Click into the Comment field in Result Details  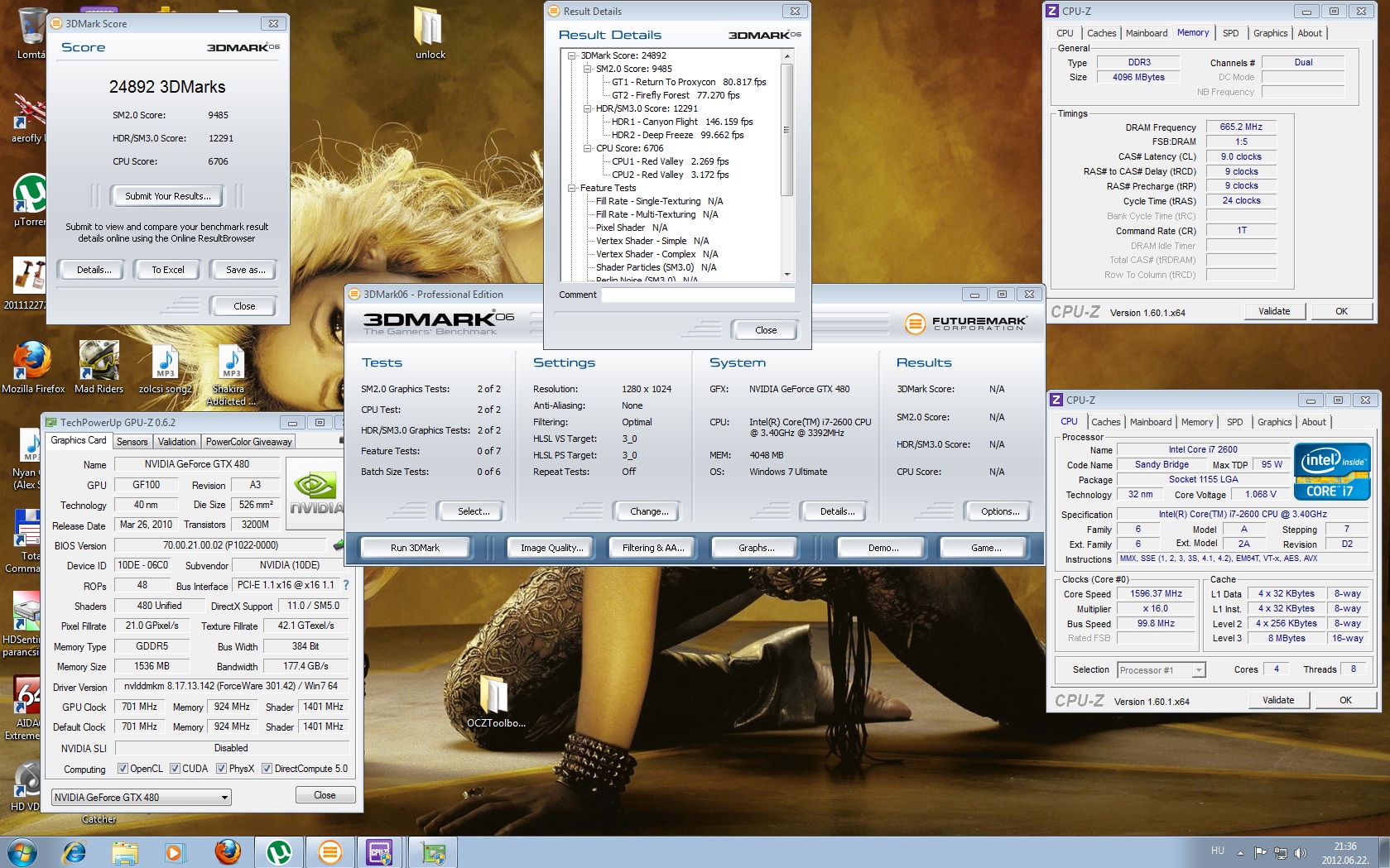click(698, 295)
